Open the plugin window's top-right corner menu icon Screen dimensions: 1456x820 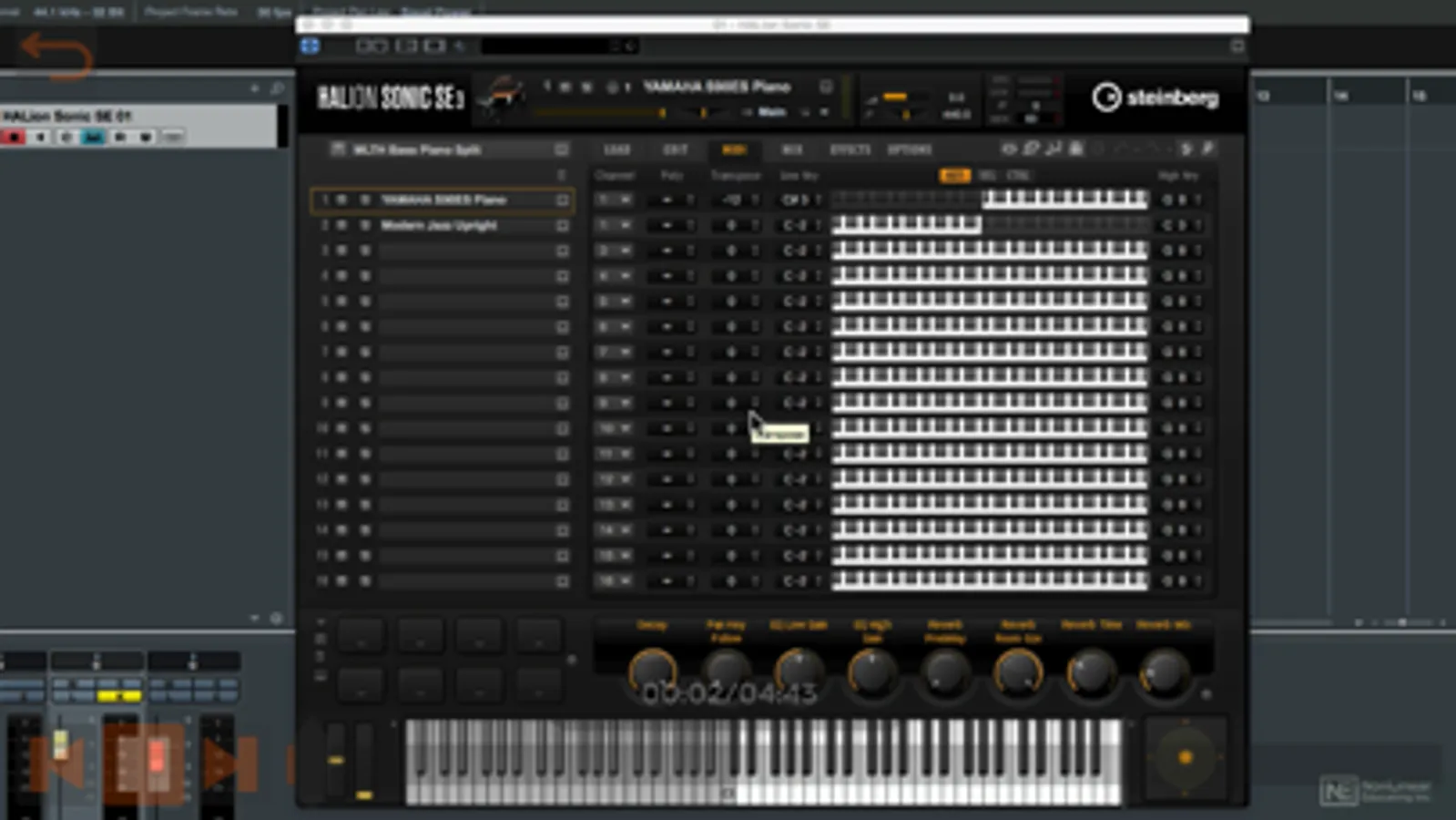(1237, 46)
